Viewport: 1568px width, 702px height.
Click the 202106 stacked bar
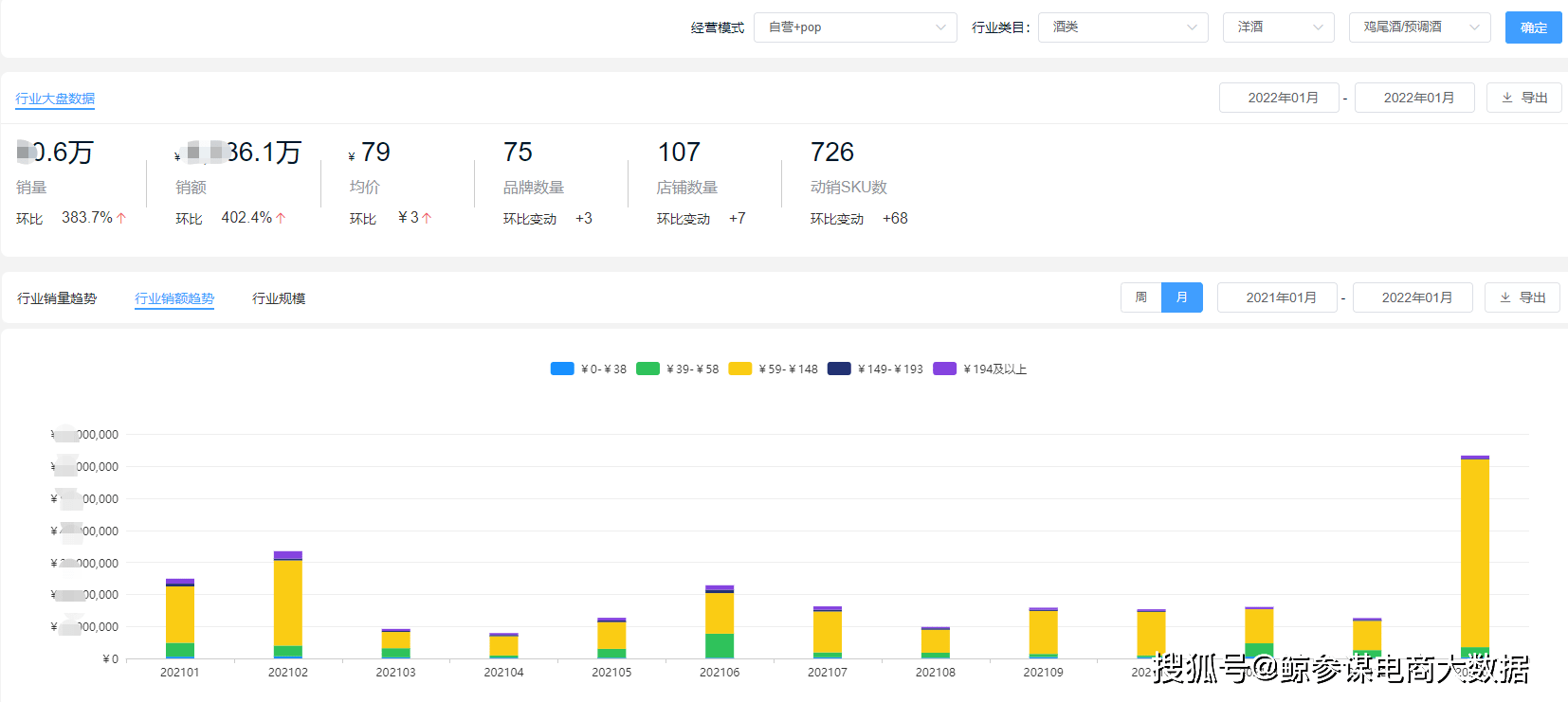[x=720, y=621]
